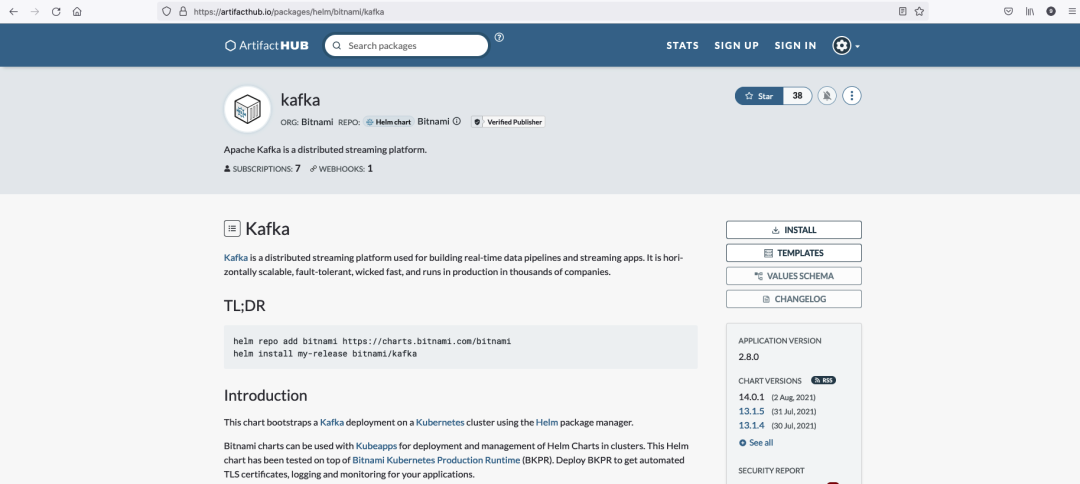Open the browser hamburger menu
Viewport: 1080px width, 484px height.
click(1070, 12)
